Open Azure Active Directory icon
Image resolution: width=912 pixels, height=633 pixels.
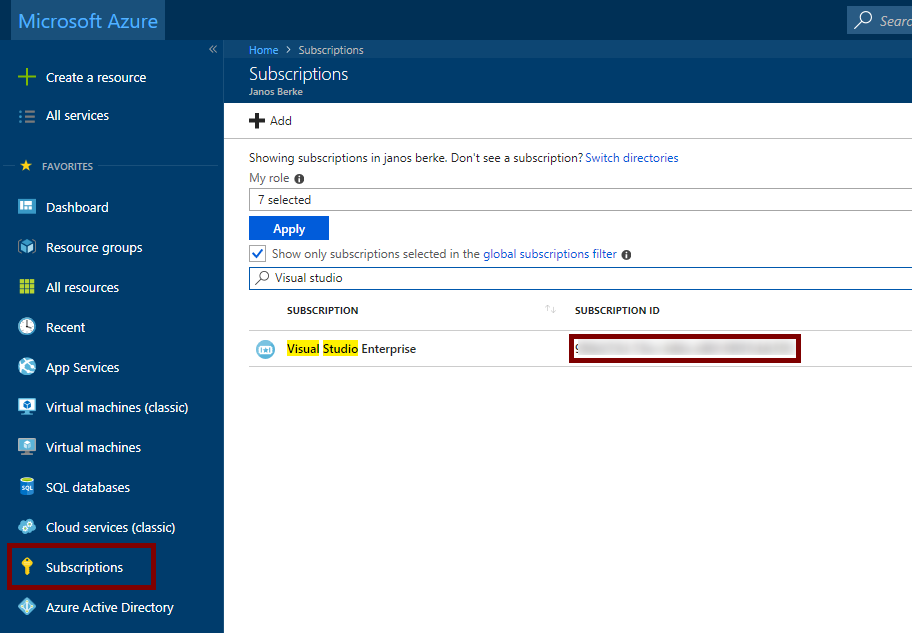(27, 607)
